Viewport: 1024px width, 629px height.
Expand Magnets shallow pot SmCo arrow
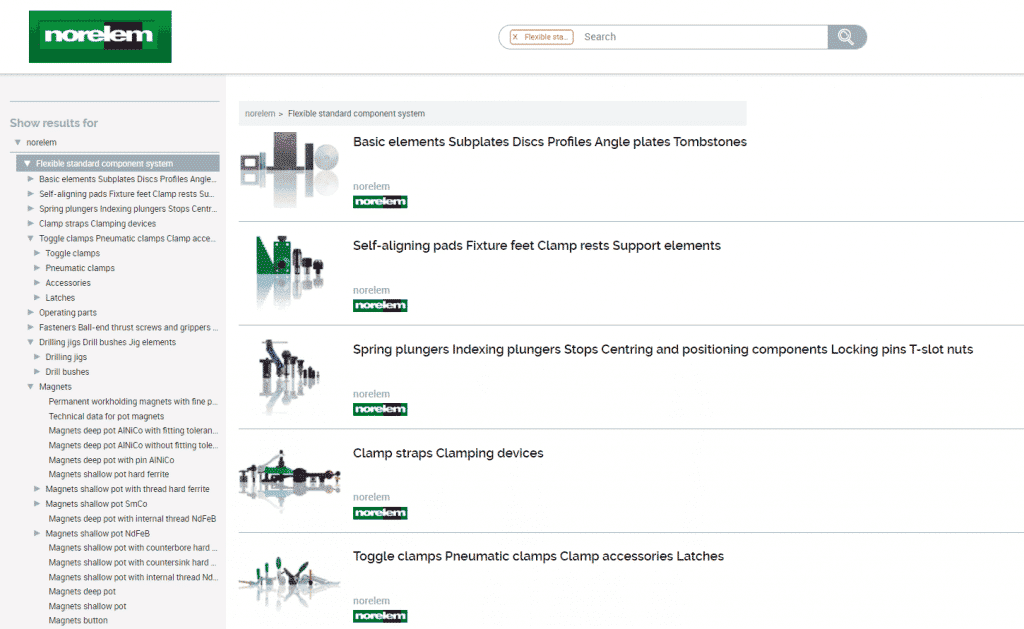[x=37, y=504]
